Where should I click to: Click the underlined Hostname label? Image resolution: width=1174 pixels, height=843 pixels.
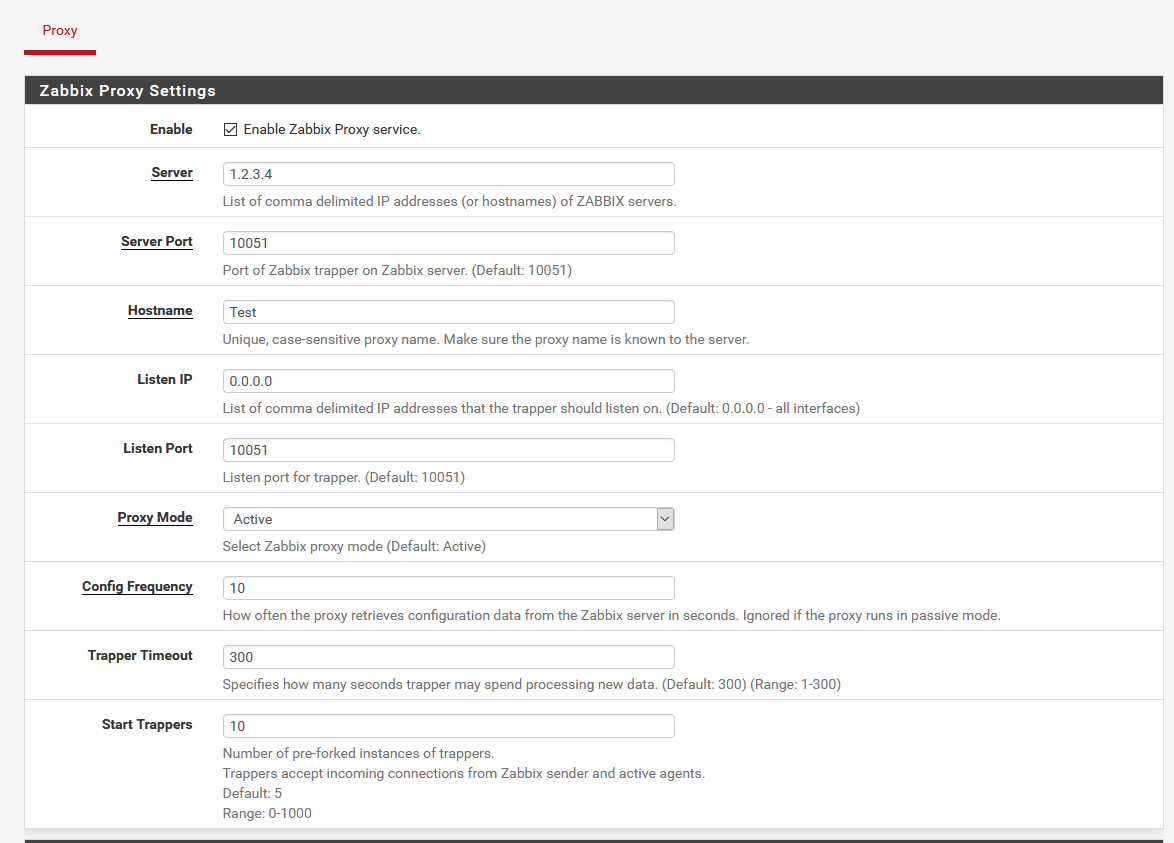click(160, 311)
